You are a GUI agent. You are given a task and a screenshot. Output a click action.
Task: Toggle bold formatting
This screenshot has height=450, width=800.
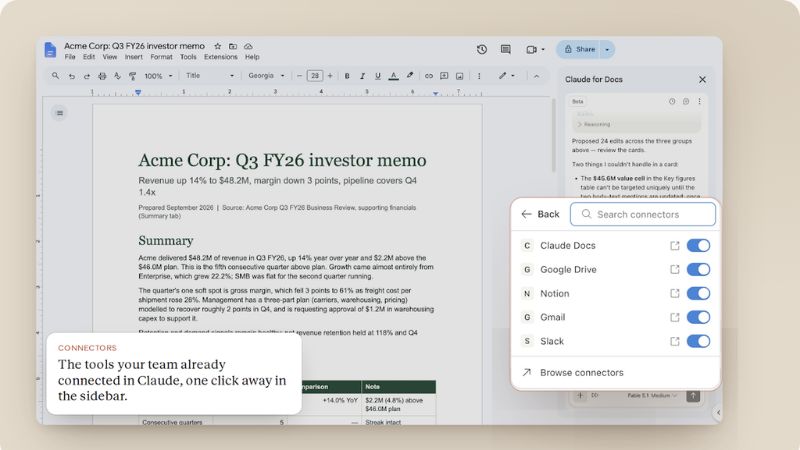(x=347, y=76)
